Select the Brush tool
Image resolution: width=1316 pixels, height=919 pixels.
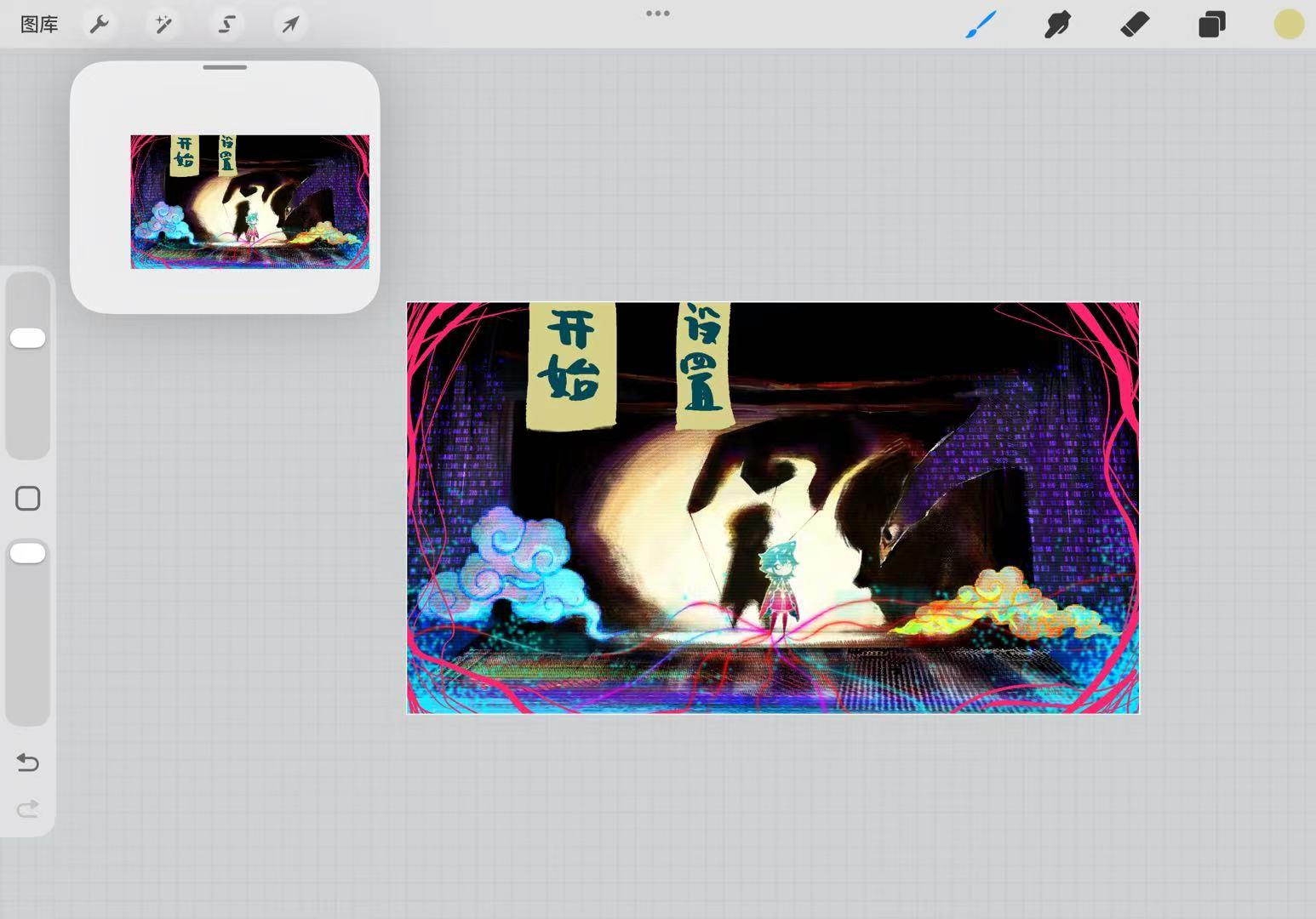[981, 25]
